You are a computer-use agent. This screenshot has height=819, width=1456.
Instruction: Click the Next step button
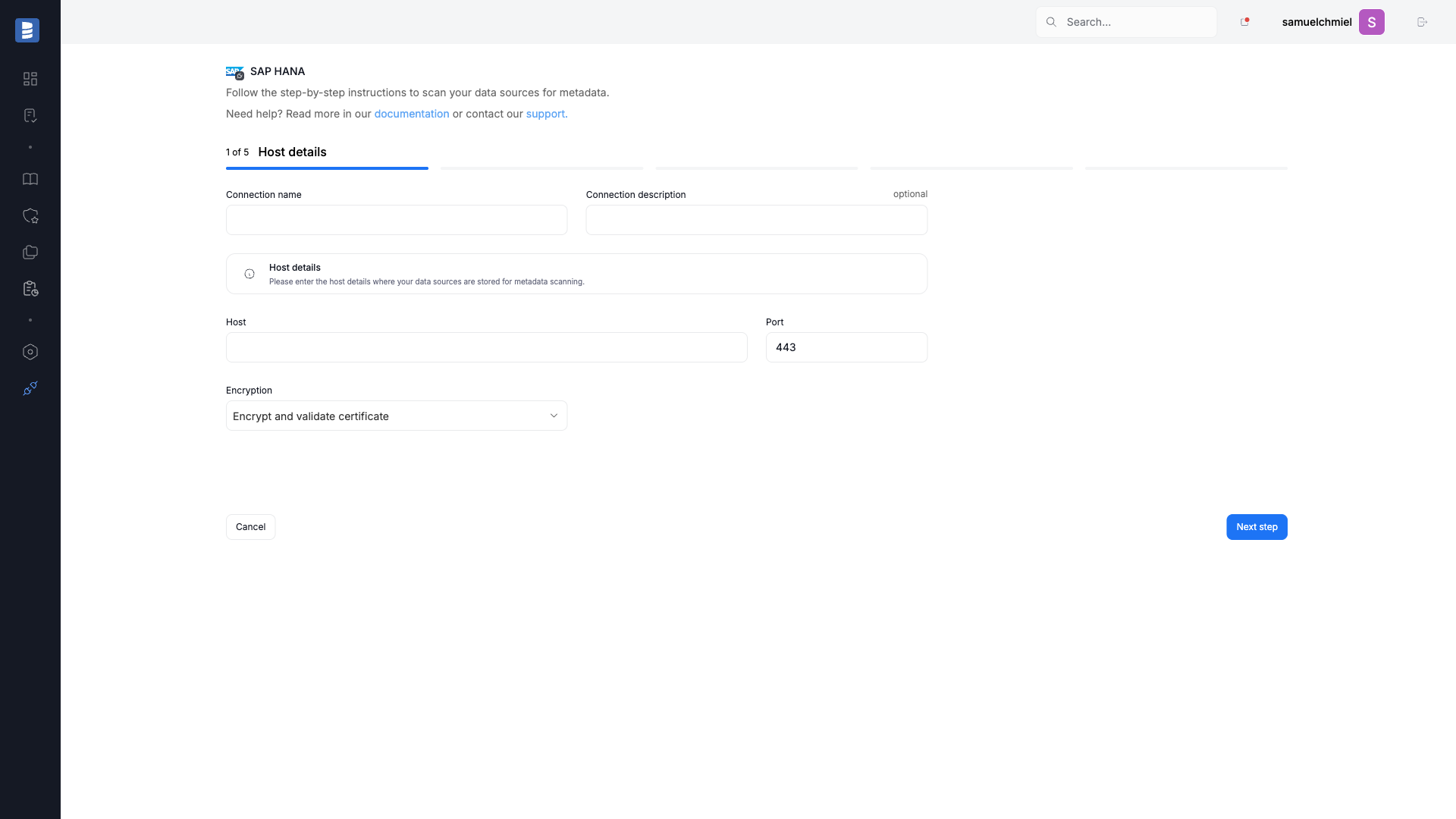point(1257,527)
